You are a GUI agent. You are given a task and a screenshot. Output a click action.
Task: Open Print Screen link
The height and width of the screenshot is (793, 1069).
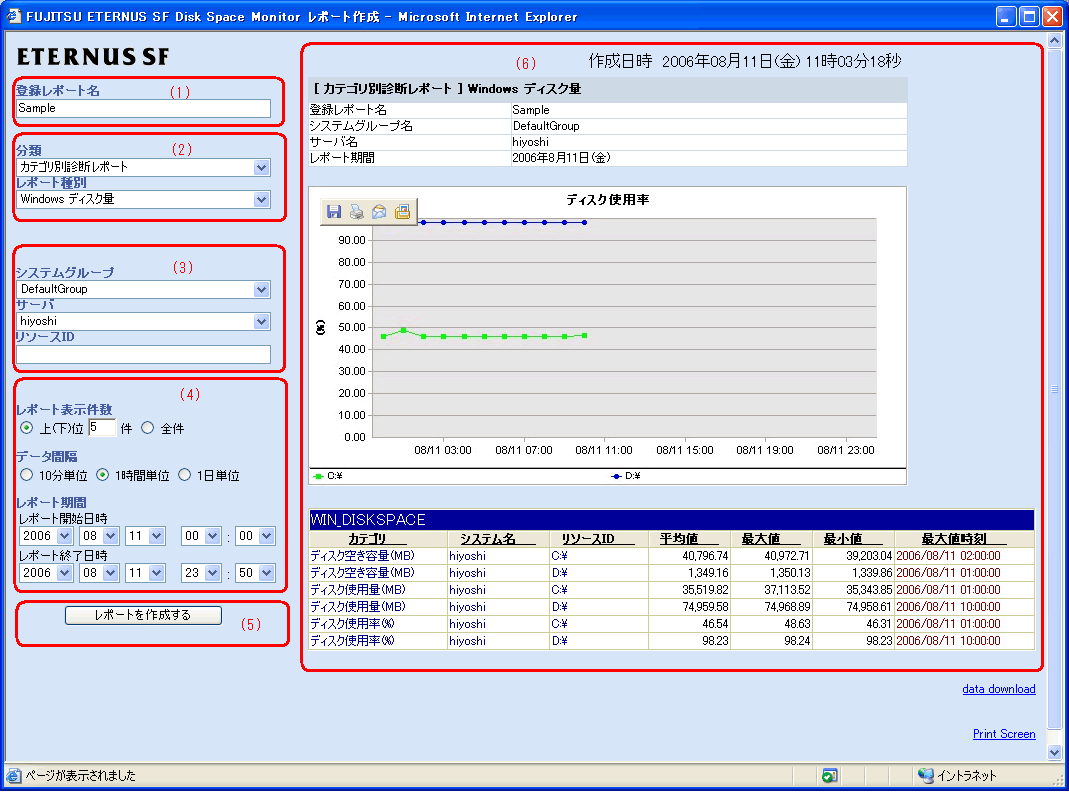tap(1004, 734)
